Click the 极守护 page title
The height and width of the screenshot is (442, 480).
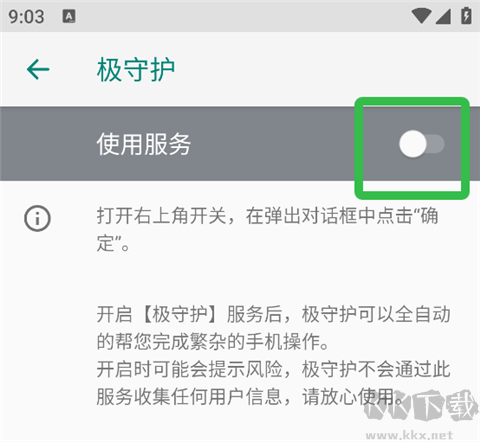point(136,70)
